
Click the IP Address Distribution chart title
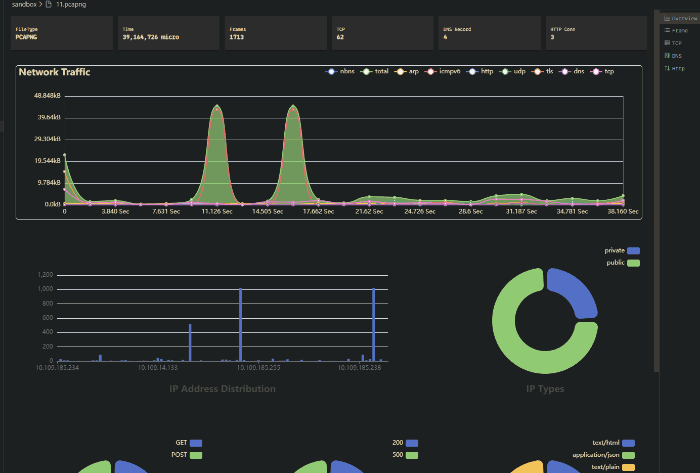coord(222,389)
